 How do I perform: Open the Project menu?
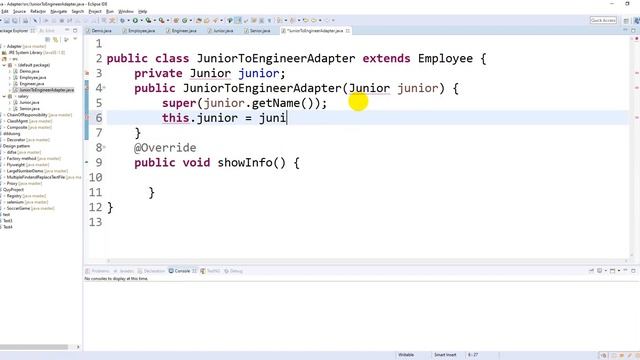95,11
